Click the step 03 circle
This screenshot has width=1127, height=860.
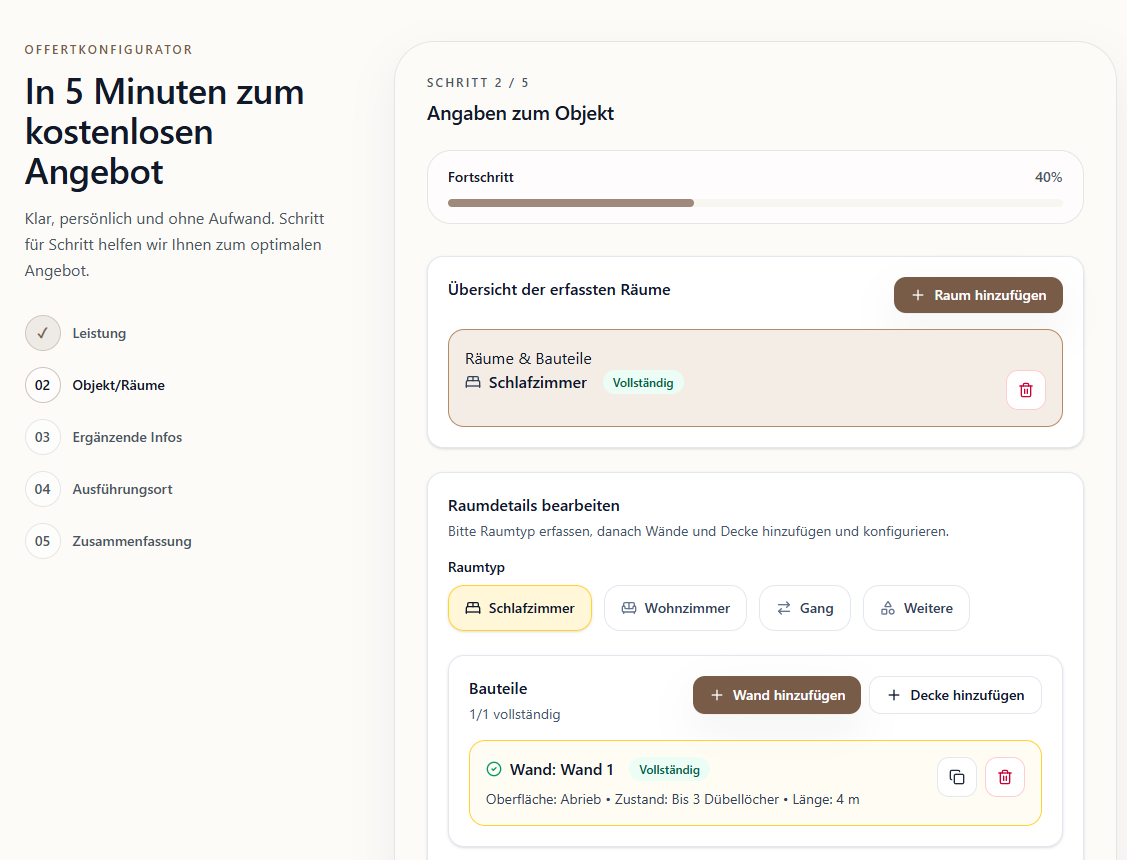[42, 437]
